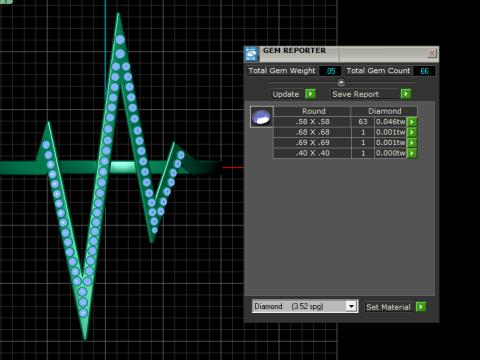Click the Round column header
The width and height of the screenshot is (480, 360).
coord(313,111)
